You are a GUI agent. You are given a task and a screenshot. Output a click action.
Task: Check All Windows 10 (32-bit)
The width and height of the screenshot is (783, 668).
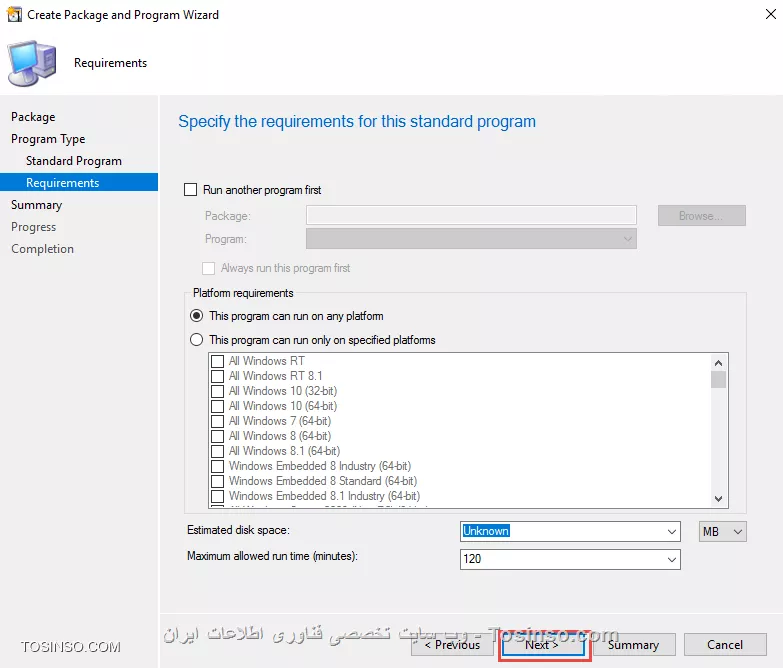pyautogui.click(x=217, y=391)
